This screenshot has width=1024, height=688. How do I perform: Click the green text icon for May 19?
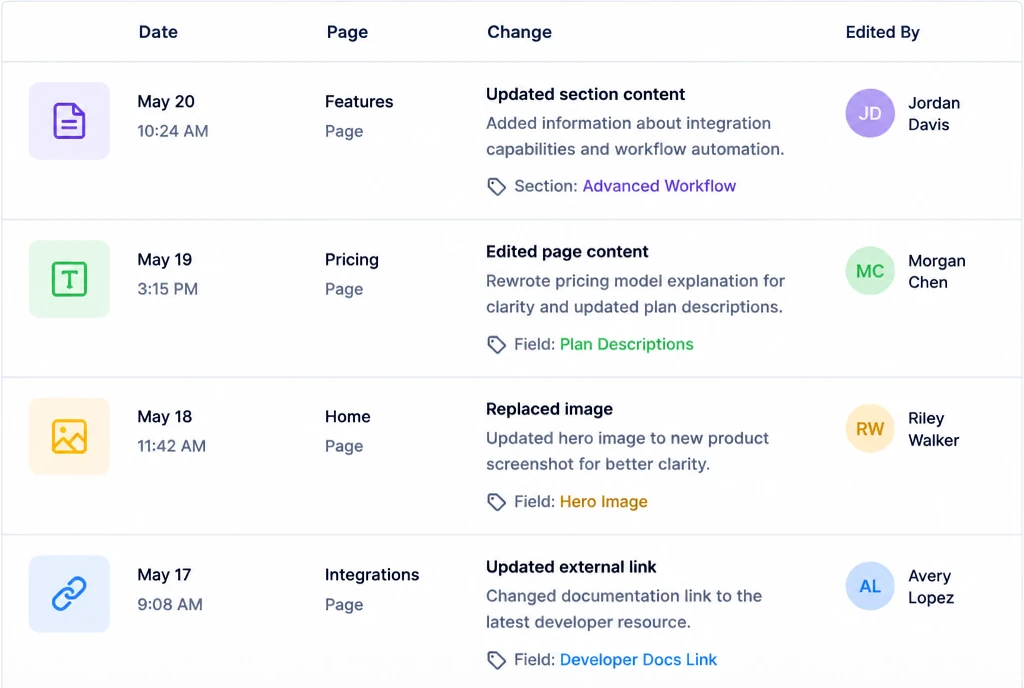(69, 279)
